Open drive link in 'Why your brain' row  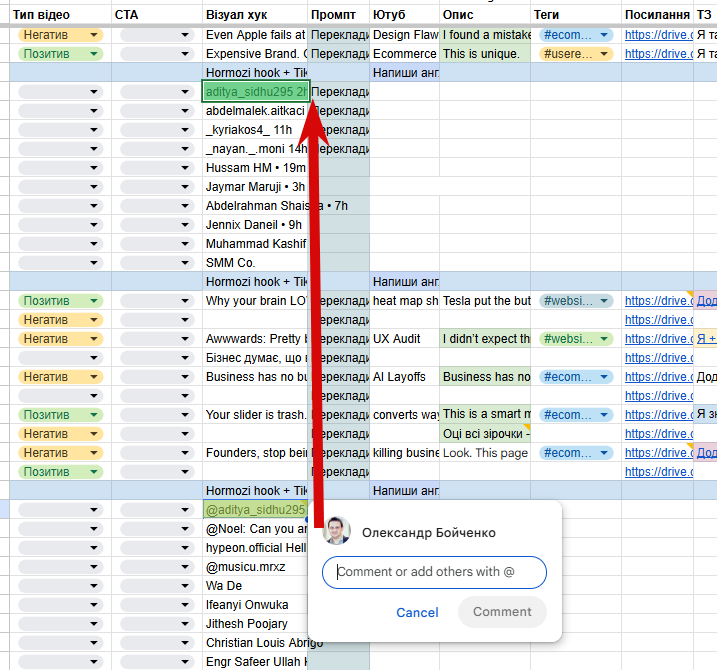coord(658,301)
